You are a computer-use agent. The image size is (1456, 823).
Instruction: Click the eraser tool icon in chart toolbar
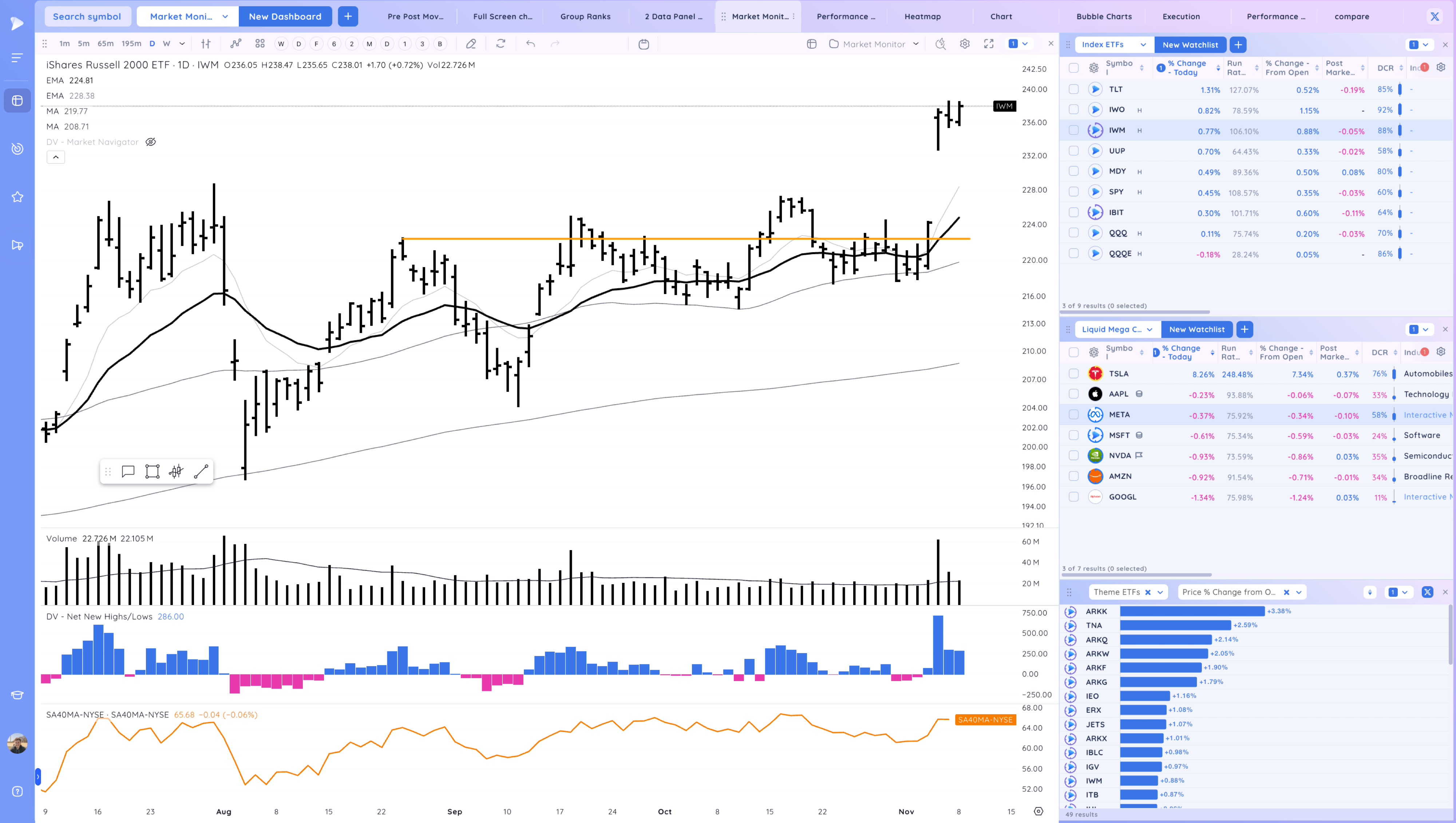pyautogui.click(x=470, y=44)
